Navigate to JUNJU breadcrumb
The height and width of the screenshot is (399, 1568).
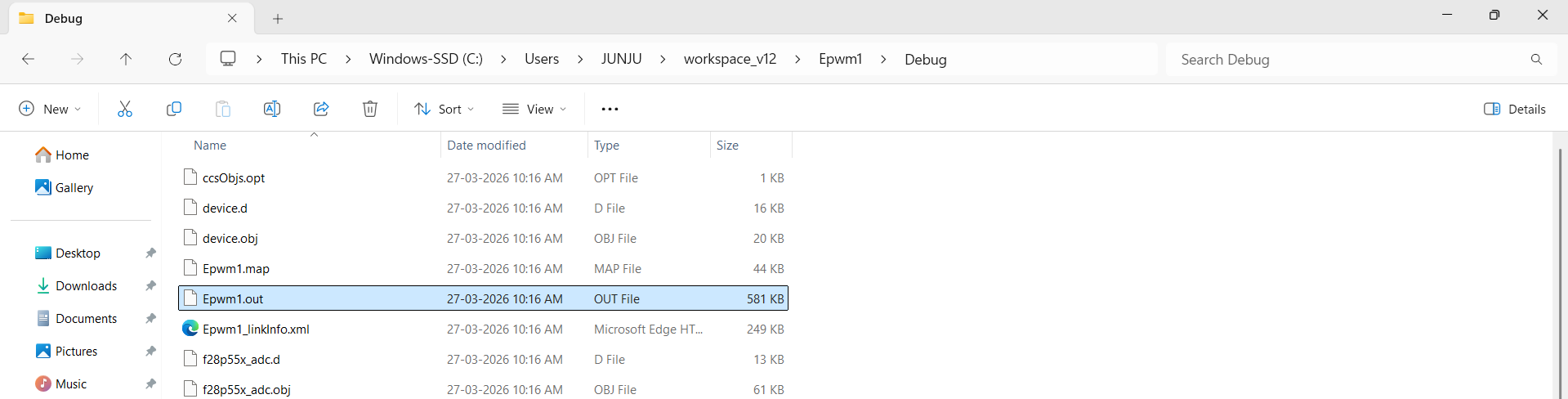click(x=622, y=59)
